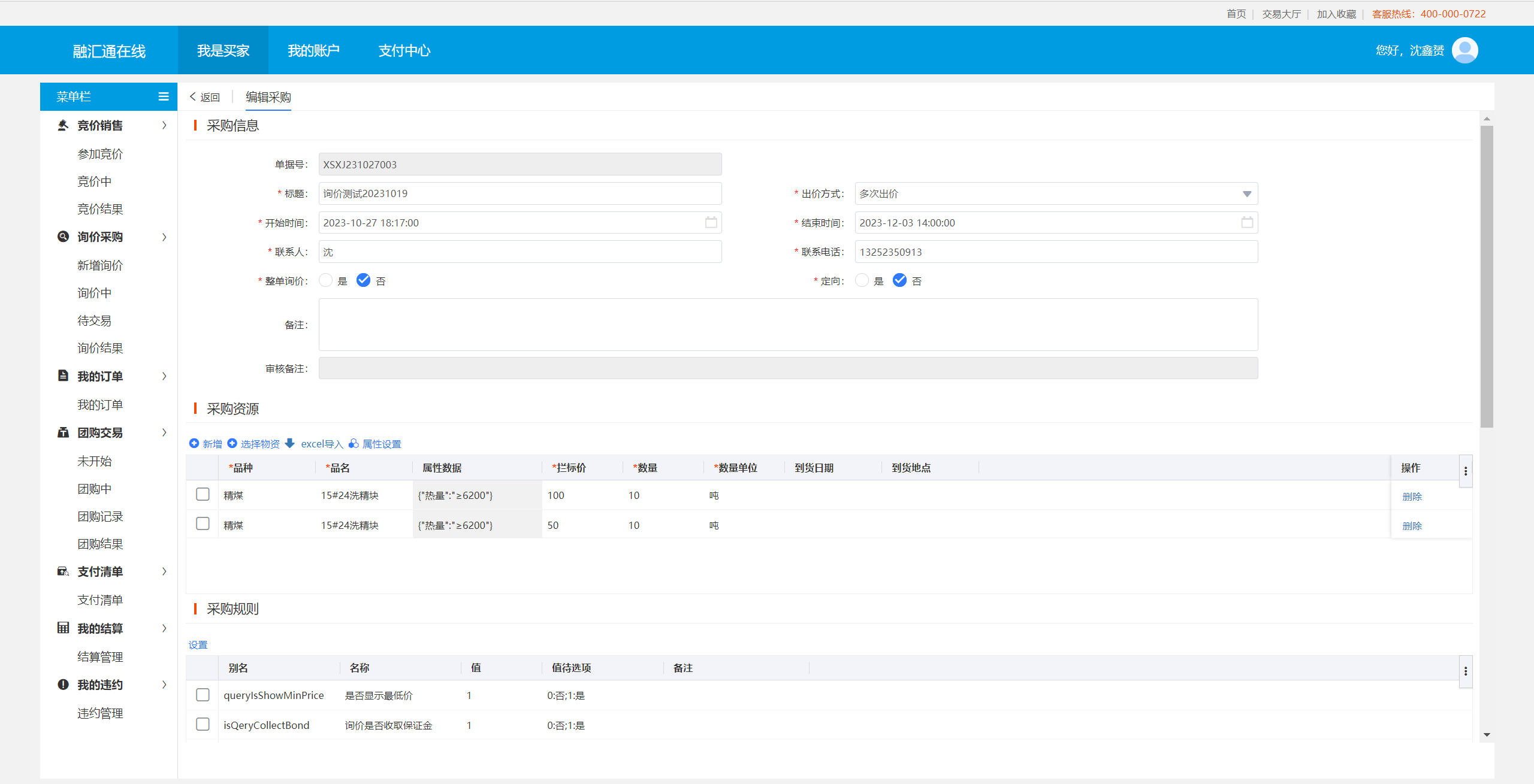This screenshot has width=1534, height=784.
Task: Open column options menu in 采购资源 table
Action: coord(1466,471)
